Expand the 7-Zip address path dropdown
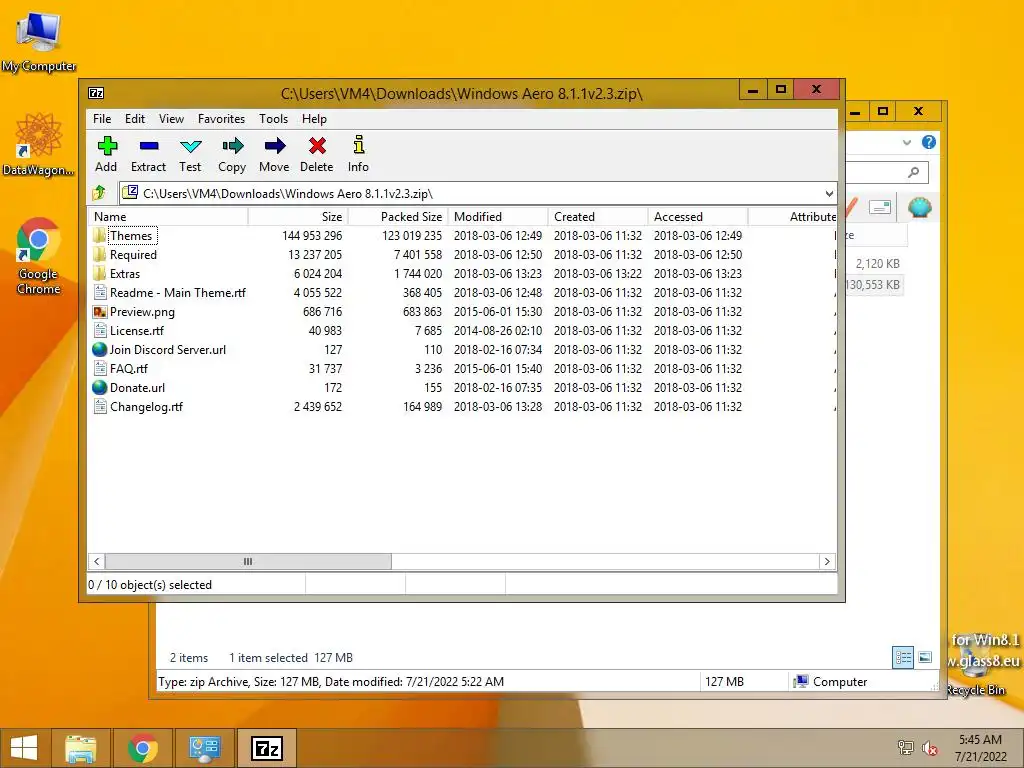 (x=829, y=193)
